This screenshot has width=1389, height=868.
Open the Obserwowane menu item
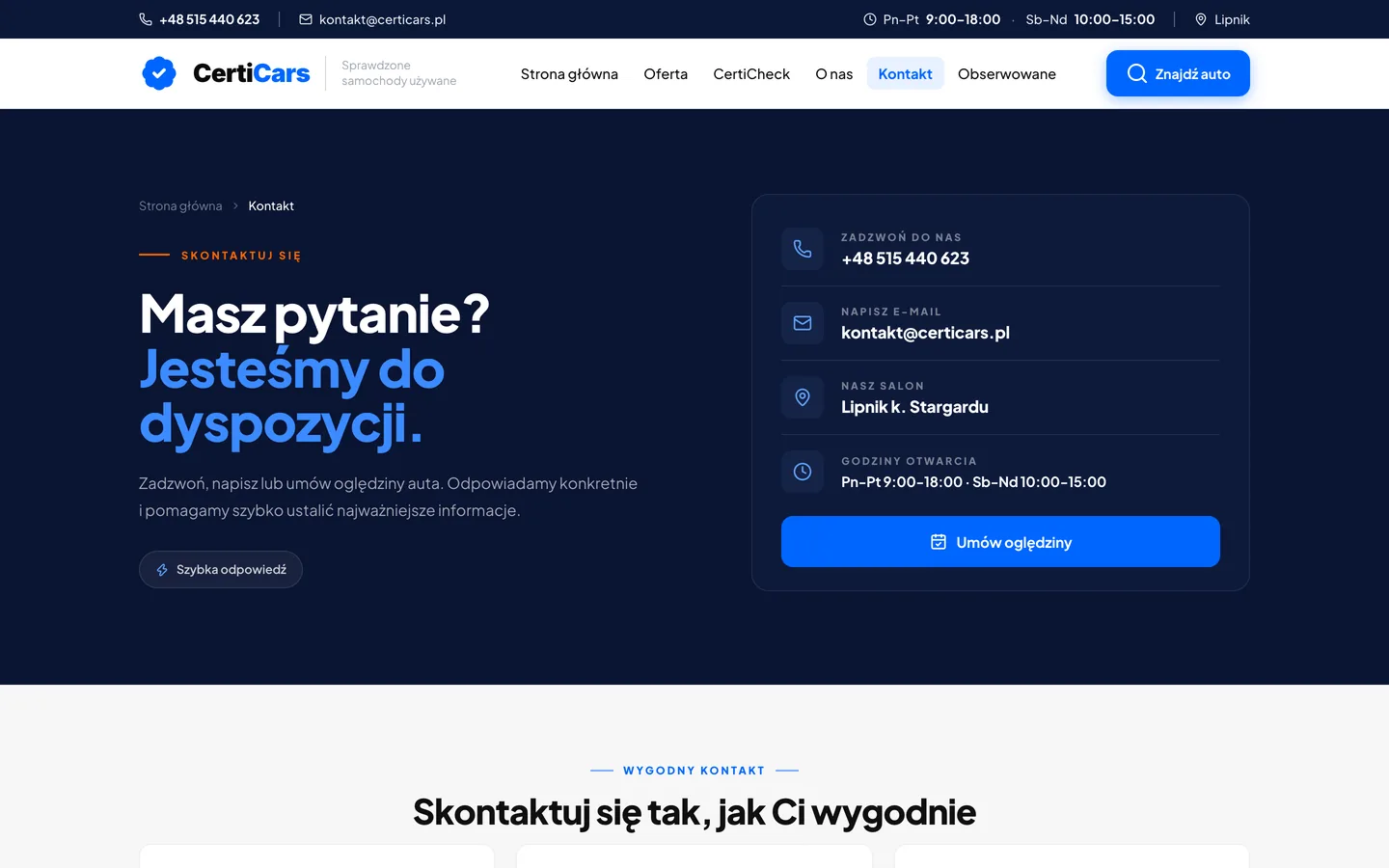click(x=1007, y=74)
